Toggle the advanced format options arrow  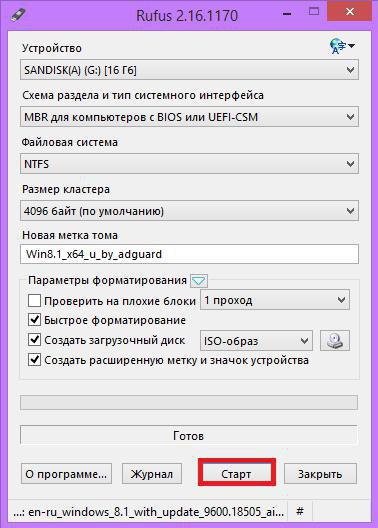199,280
